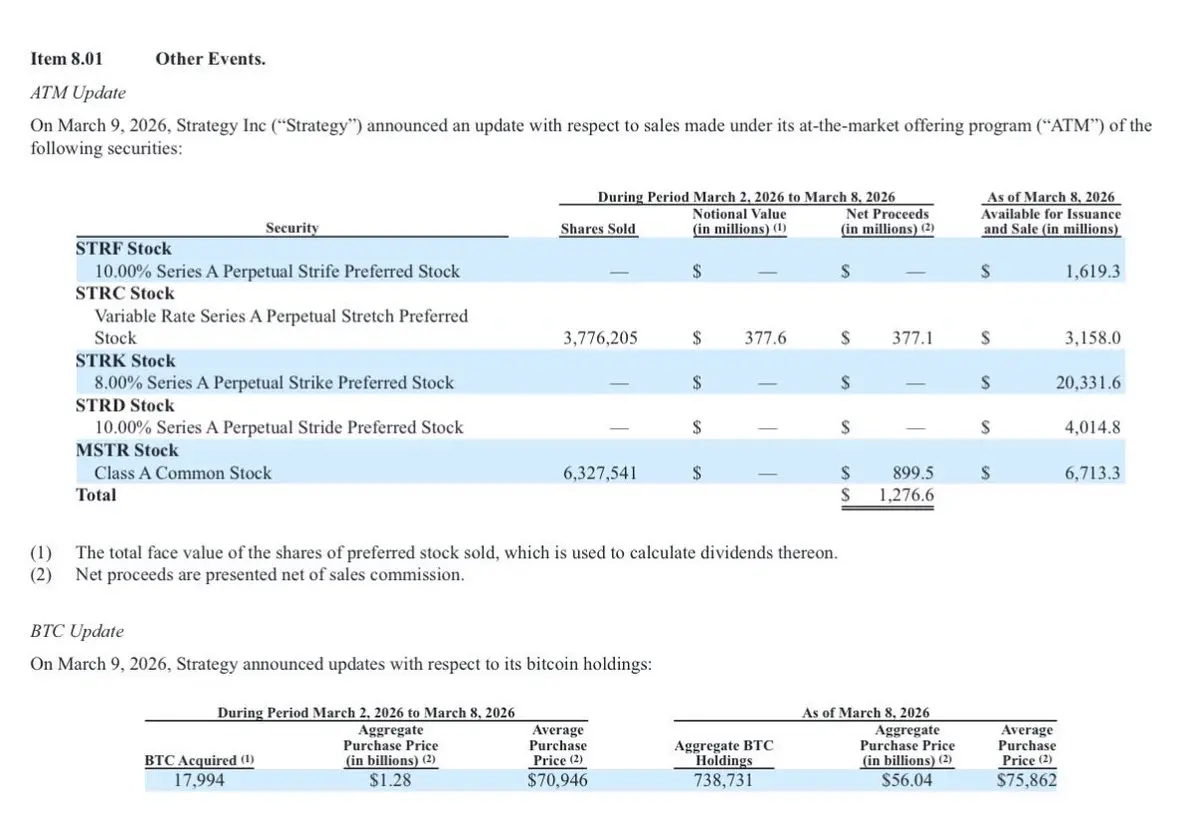
Task: Select the average purchase price $75,862
Action: coord(1027,781)
